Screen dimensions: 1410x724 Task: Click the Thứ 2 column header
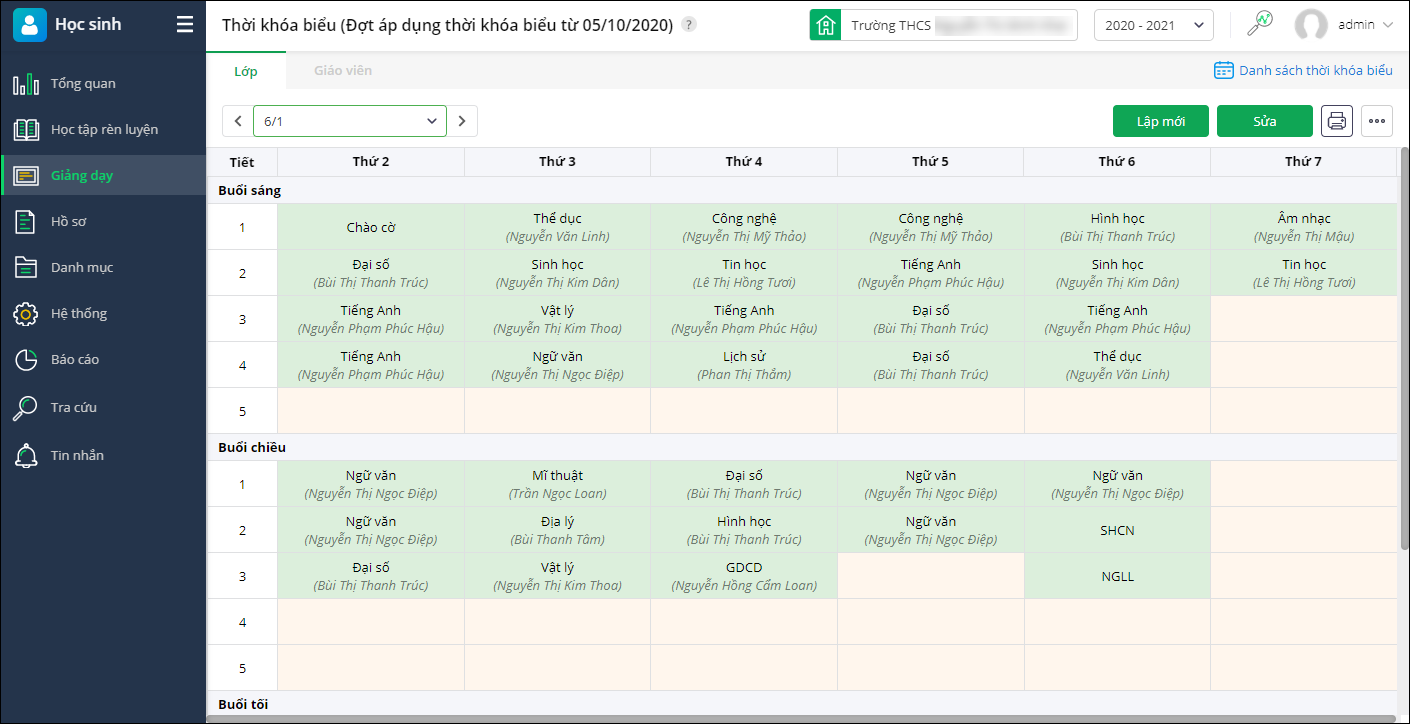click(371, 162)
